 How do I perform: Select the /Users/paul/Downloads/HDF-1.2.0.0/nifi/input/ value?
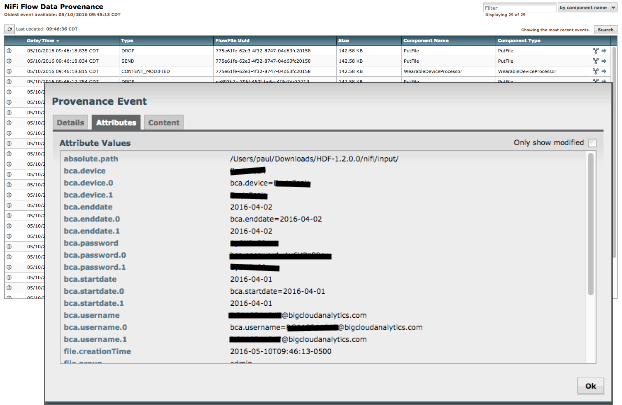pyautogui.click(x=314, y=159)
